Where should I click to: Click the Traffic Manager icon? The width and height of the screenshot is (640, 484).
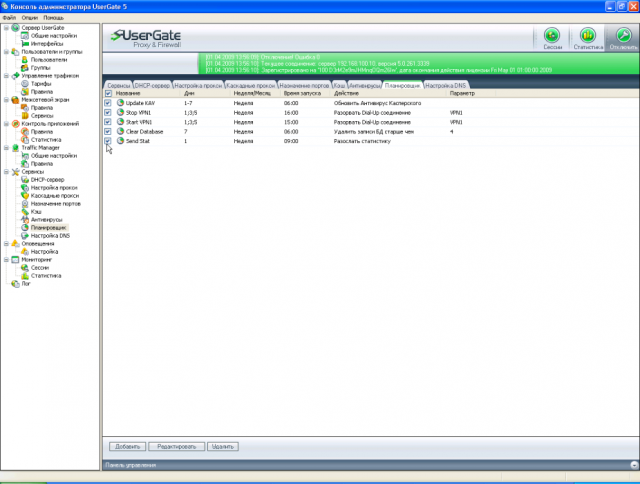coord(16,148)
